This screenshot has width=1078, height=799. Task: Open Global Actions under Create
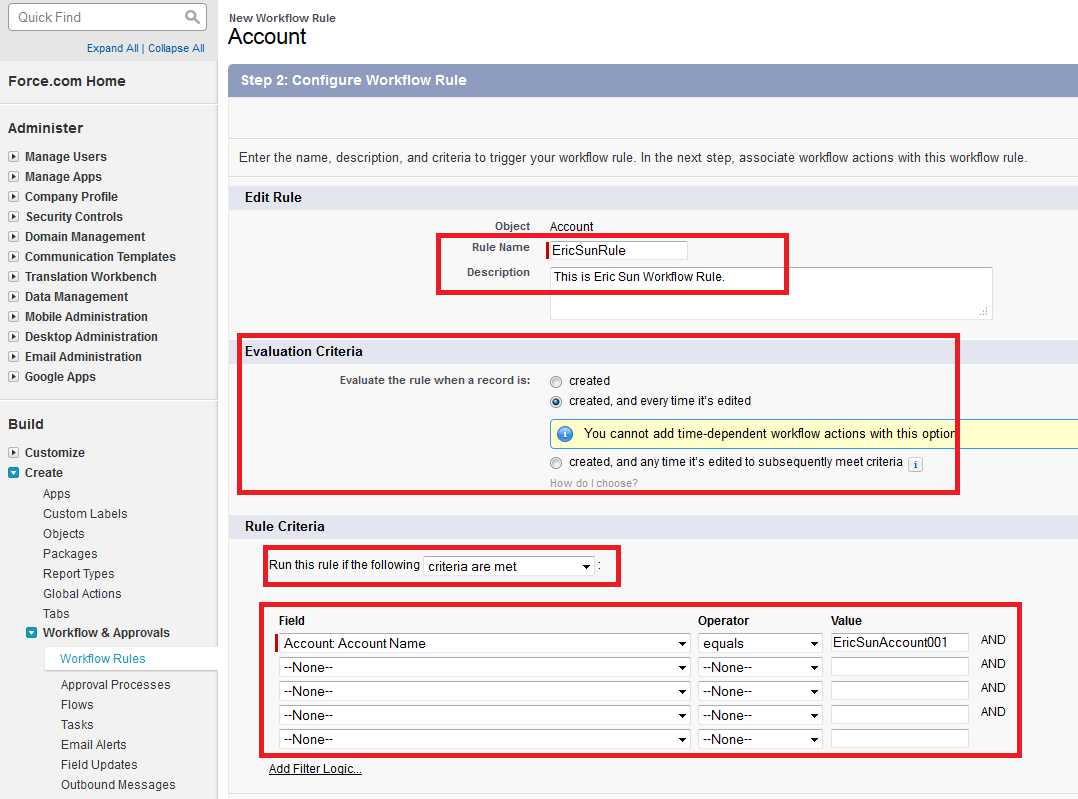82,593
